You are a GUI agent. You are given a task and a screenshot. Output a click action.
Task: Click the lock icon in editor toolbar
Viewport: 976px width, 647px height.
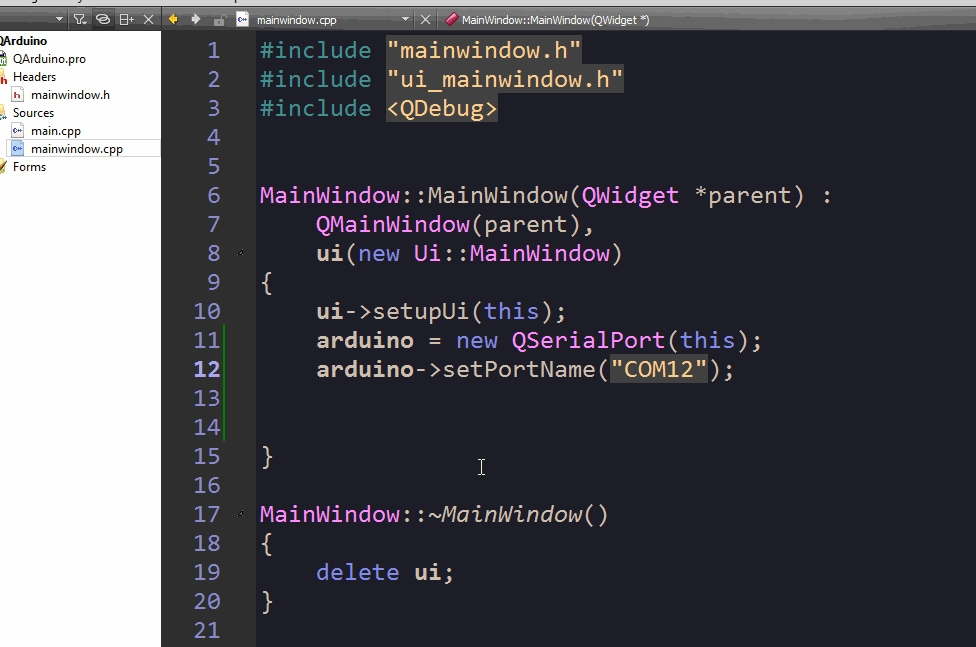[x=218, y=21]
